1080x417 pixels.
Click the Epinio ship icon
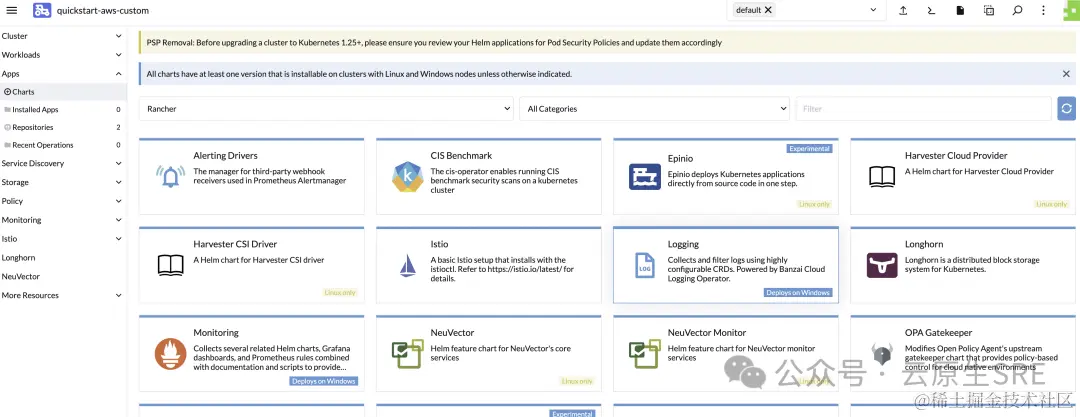point(645,176)
